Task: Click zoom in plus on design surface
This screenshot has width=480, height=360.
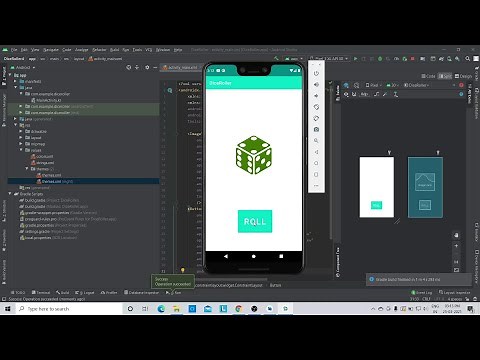Action: (x=456, y=246)
